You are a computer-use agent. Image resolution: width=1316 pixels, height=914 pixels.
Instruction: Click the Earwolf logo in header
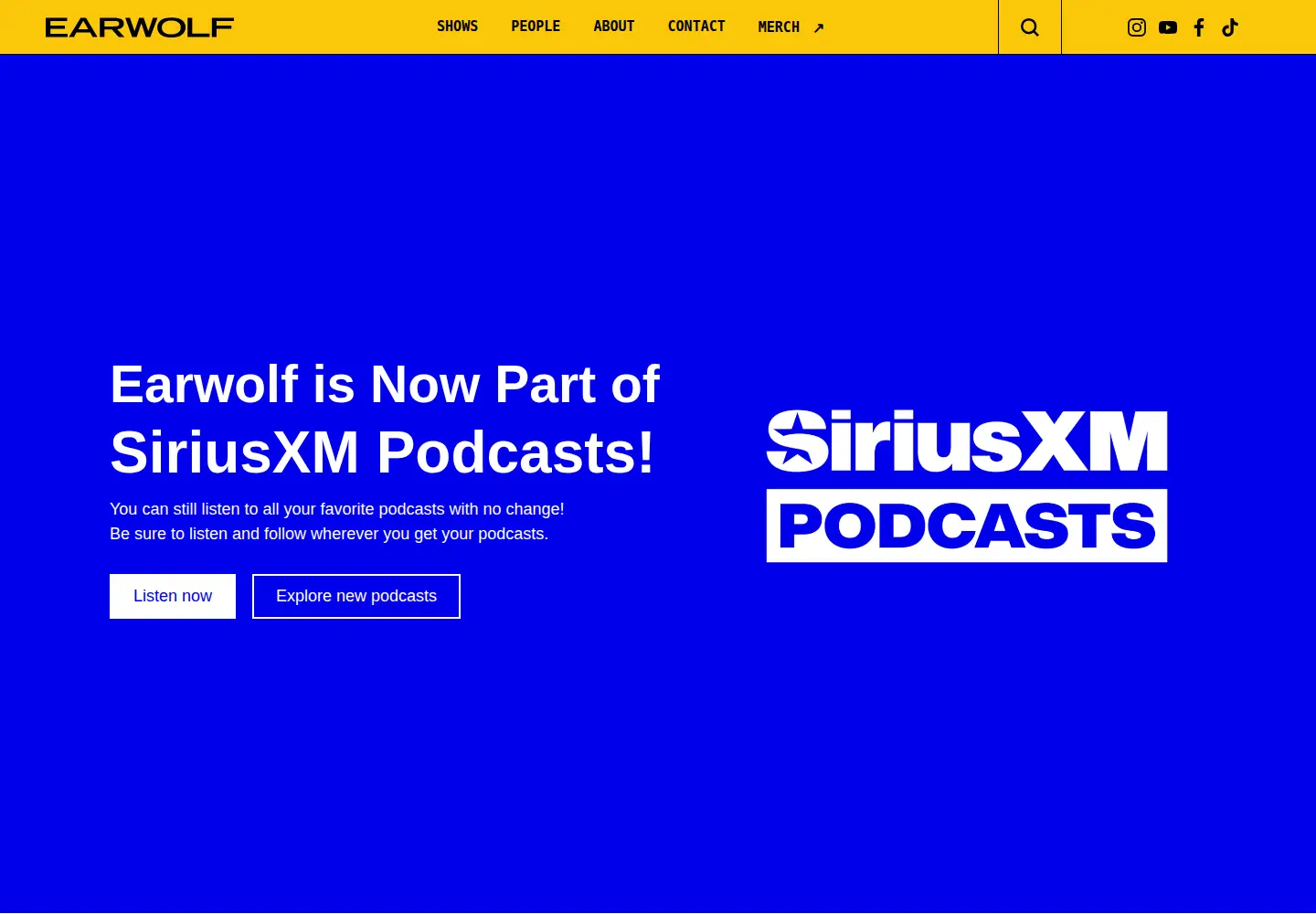tap(140, 27)
